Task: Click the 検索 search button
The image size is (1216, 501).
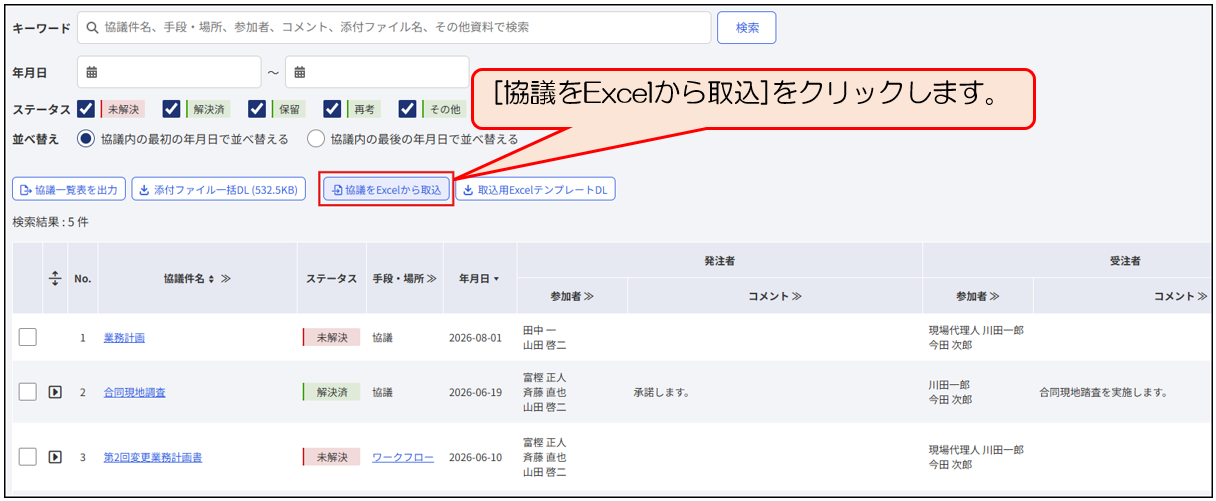Action: tap(747, 28)
